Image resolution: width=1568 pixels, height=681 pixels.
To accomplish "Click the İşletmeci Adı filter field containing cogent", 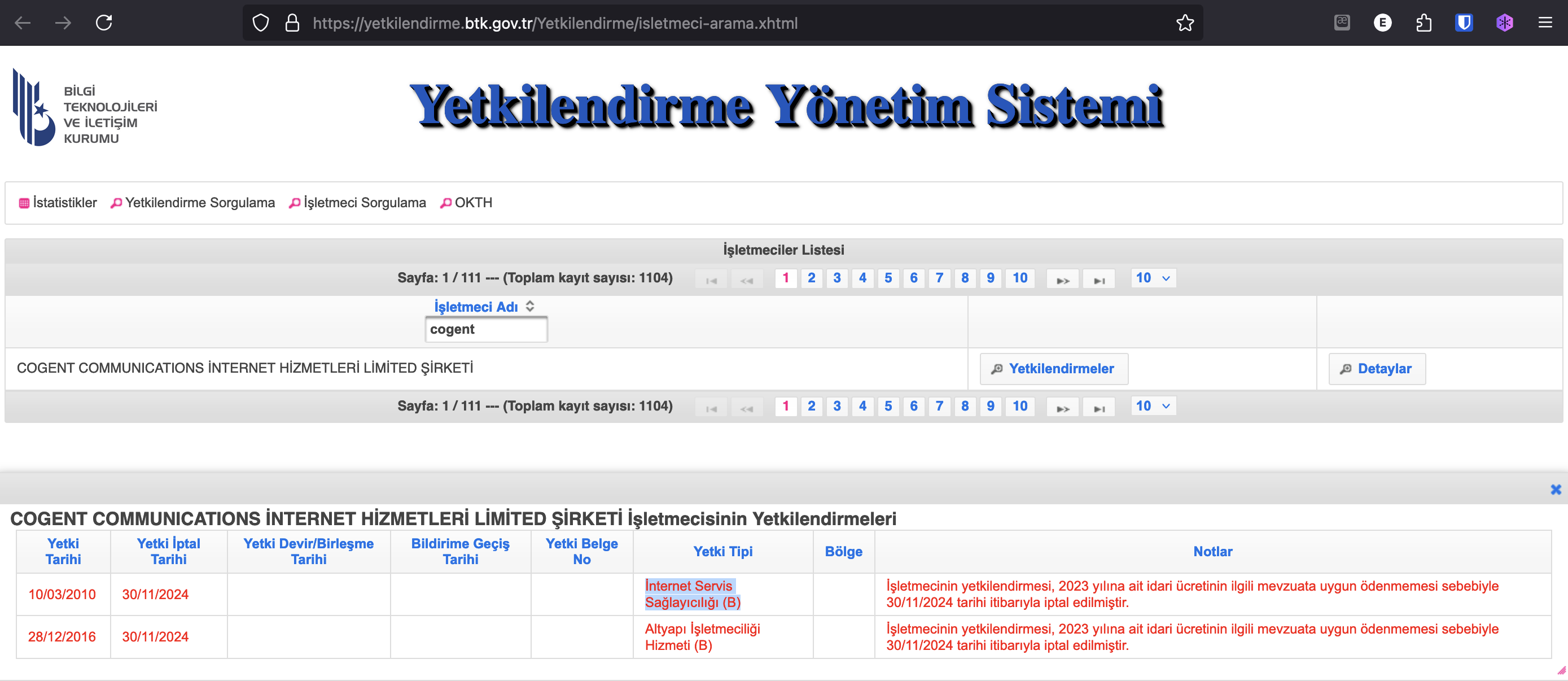I will 486,329.
